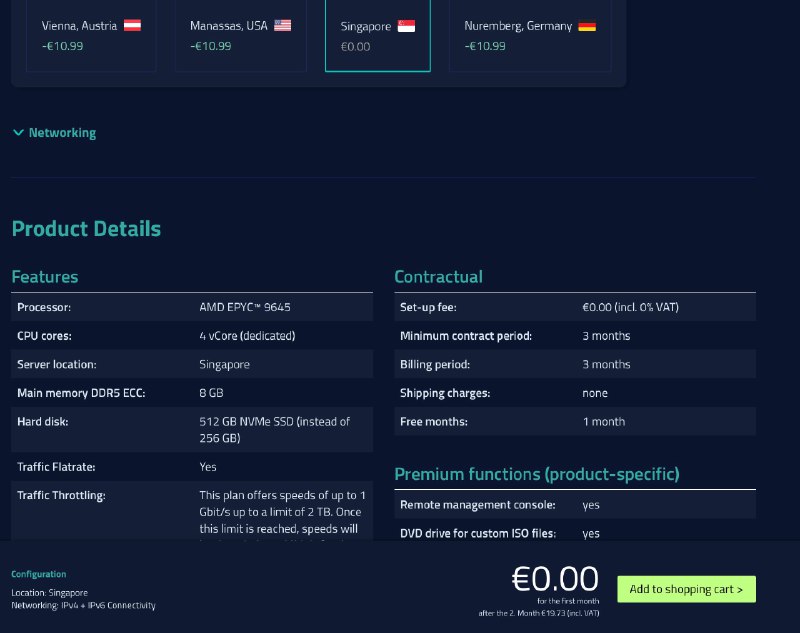
Task: Click the Traffic Throttling row label
Action: click(61, 495)
